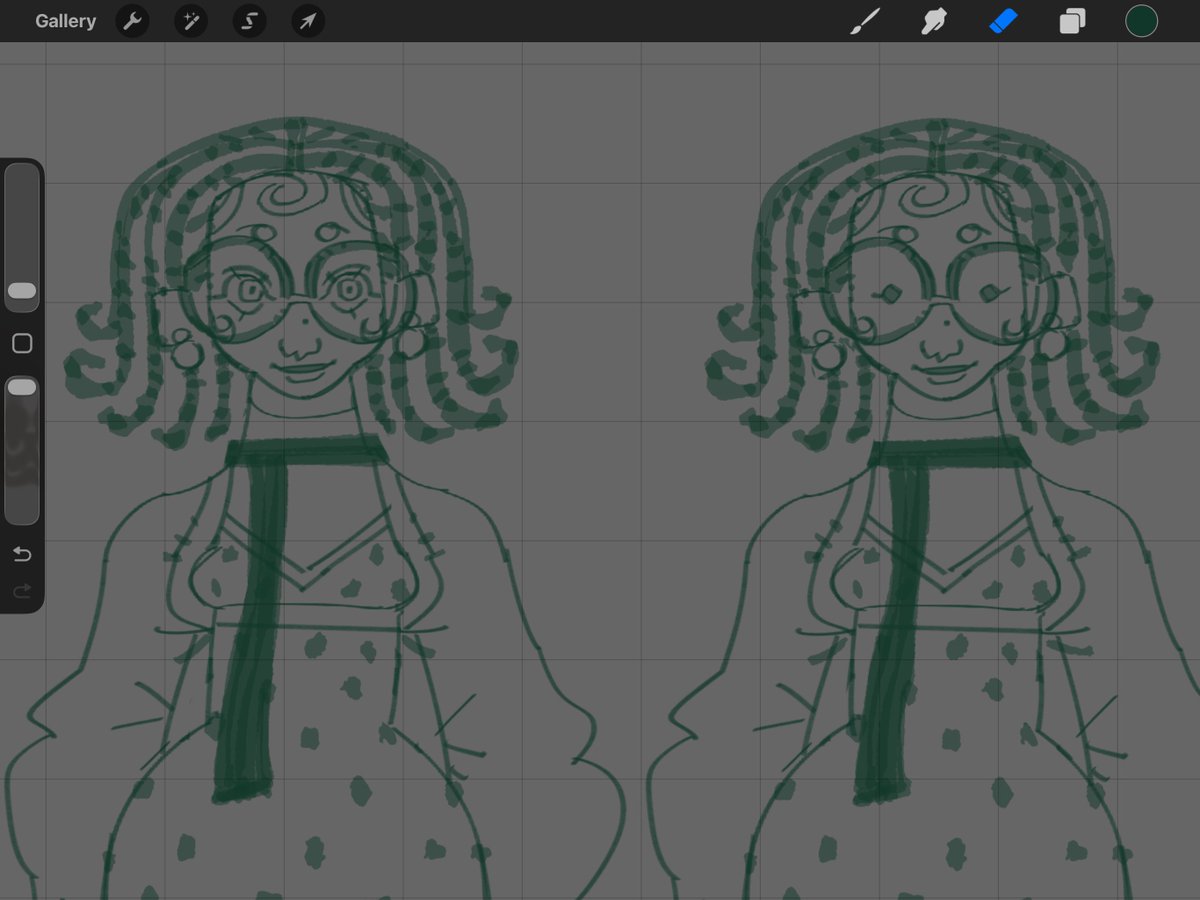1200x900 pixels.
Task: Adjust the brush opacity slider handle
Action: [x=22, y=386]
